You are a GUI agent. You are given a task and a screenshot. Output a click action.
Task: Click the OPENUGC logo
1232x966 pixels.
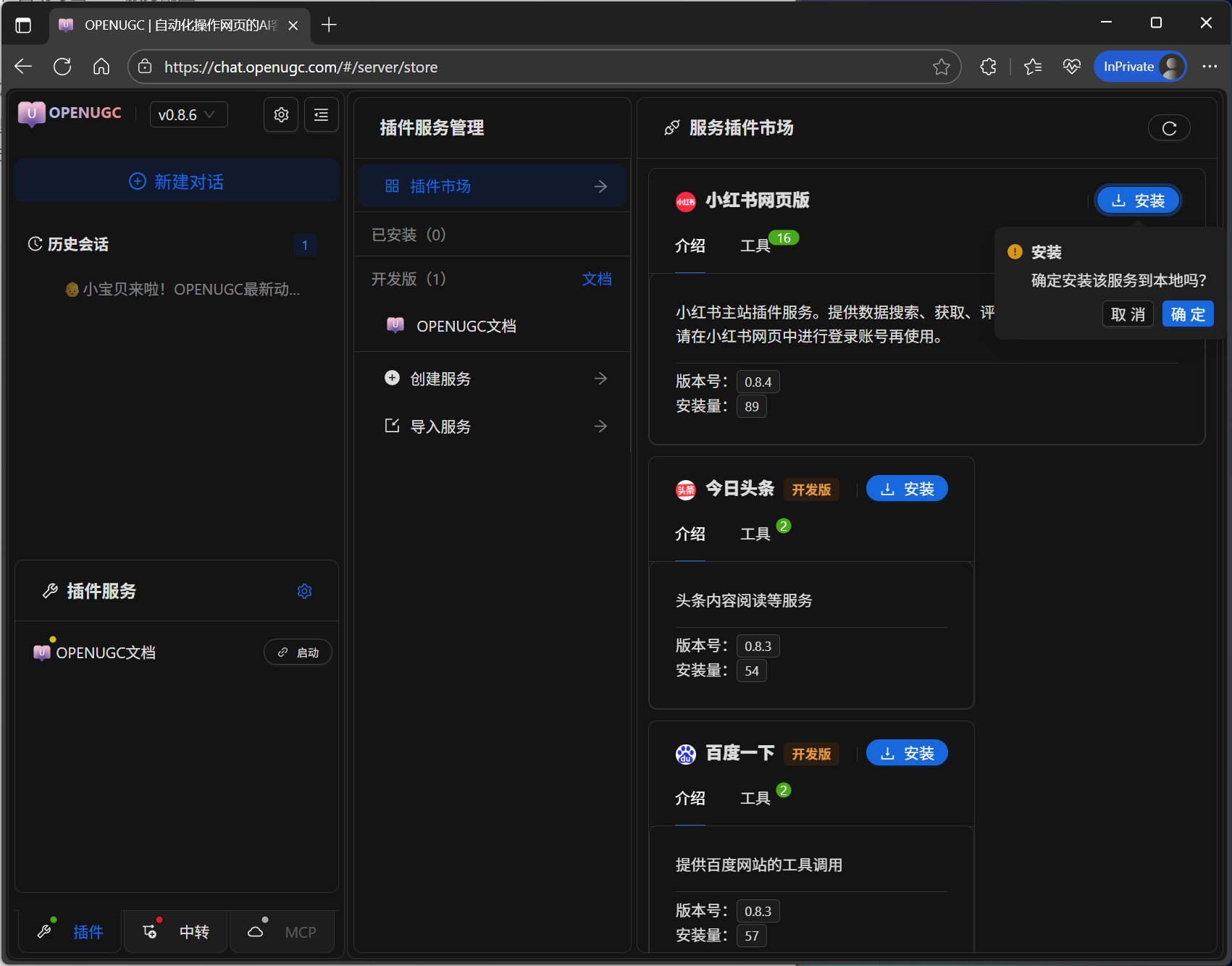coord(70,114)
